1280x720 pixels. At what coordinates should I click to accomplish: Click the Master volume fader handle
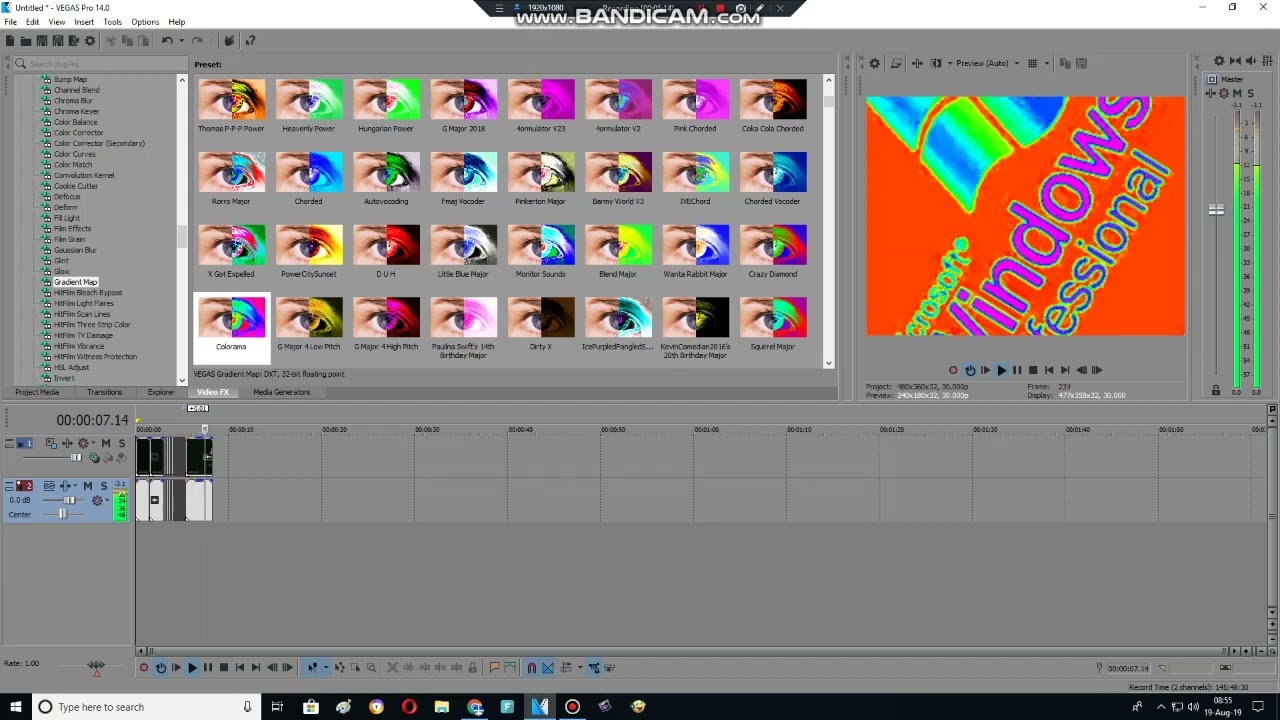coord(1216,210)
